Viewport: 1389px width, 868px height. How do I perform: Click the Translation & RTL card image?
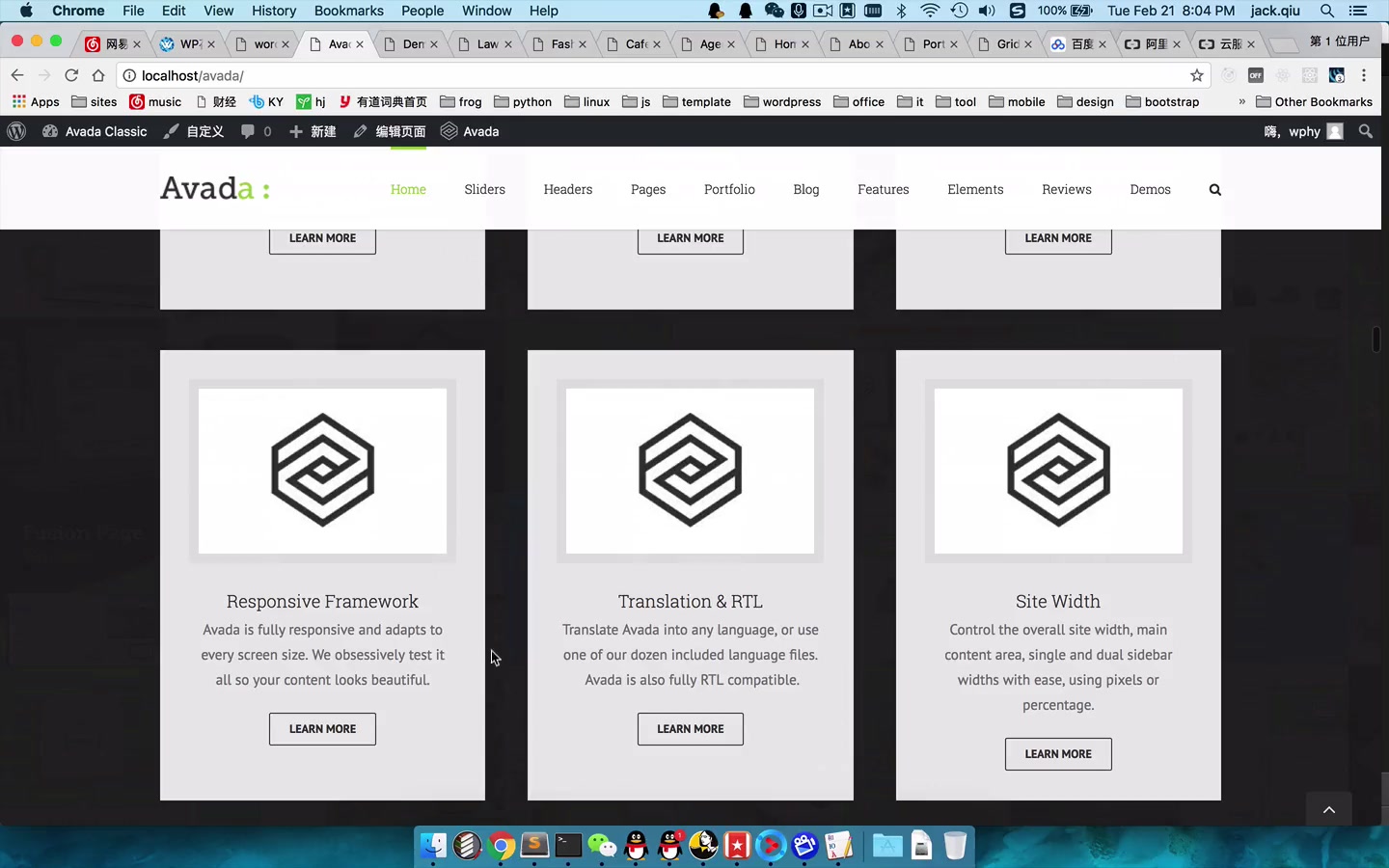[x=691, y=471]
